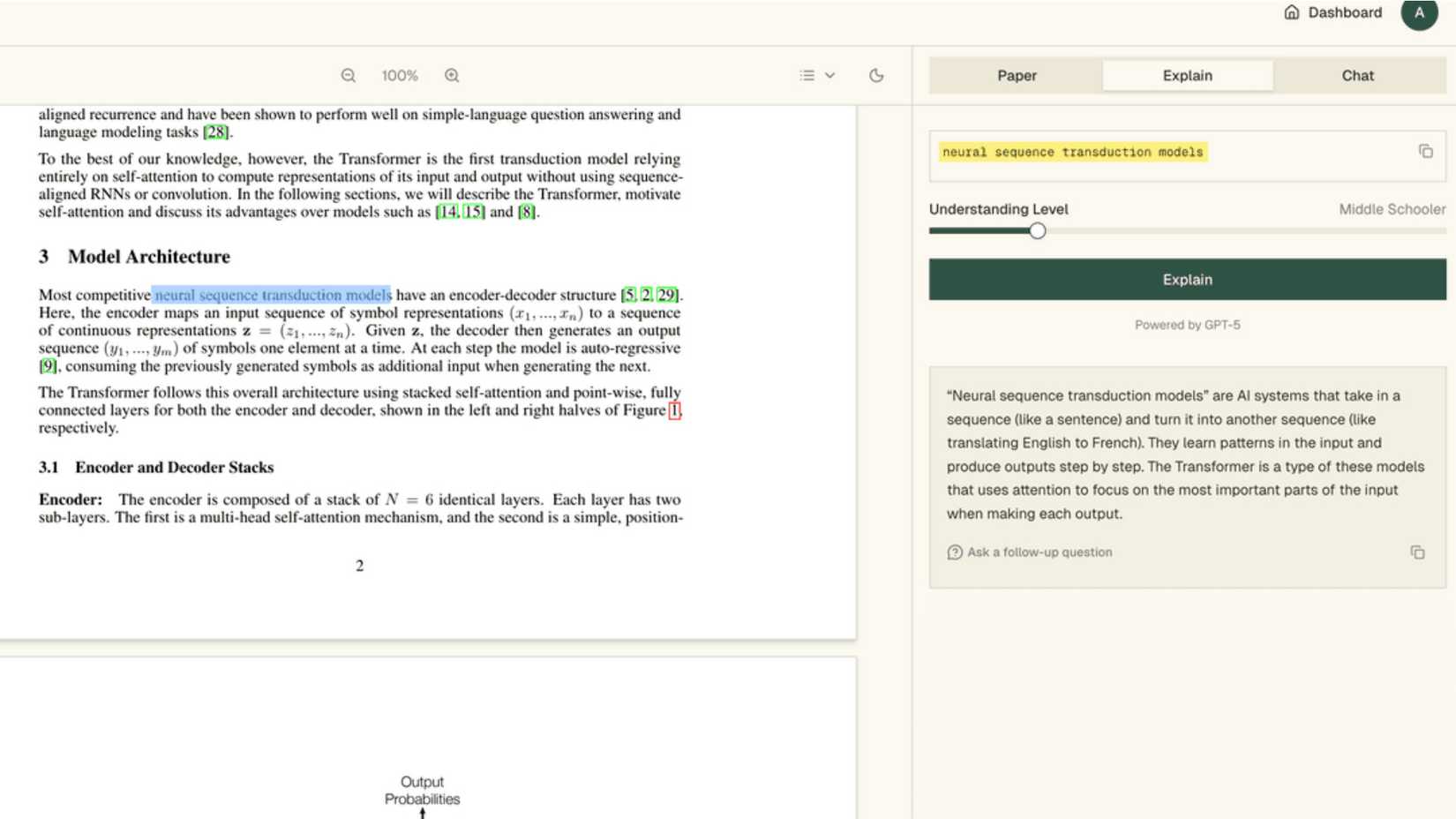Open the table of contents list icon
Screen dimensions: 1456x819
(807, 76)
